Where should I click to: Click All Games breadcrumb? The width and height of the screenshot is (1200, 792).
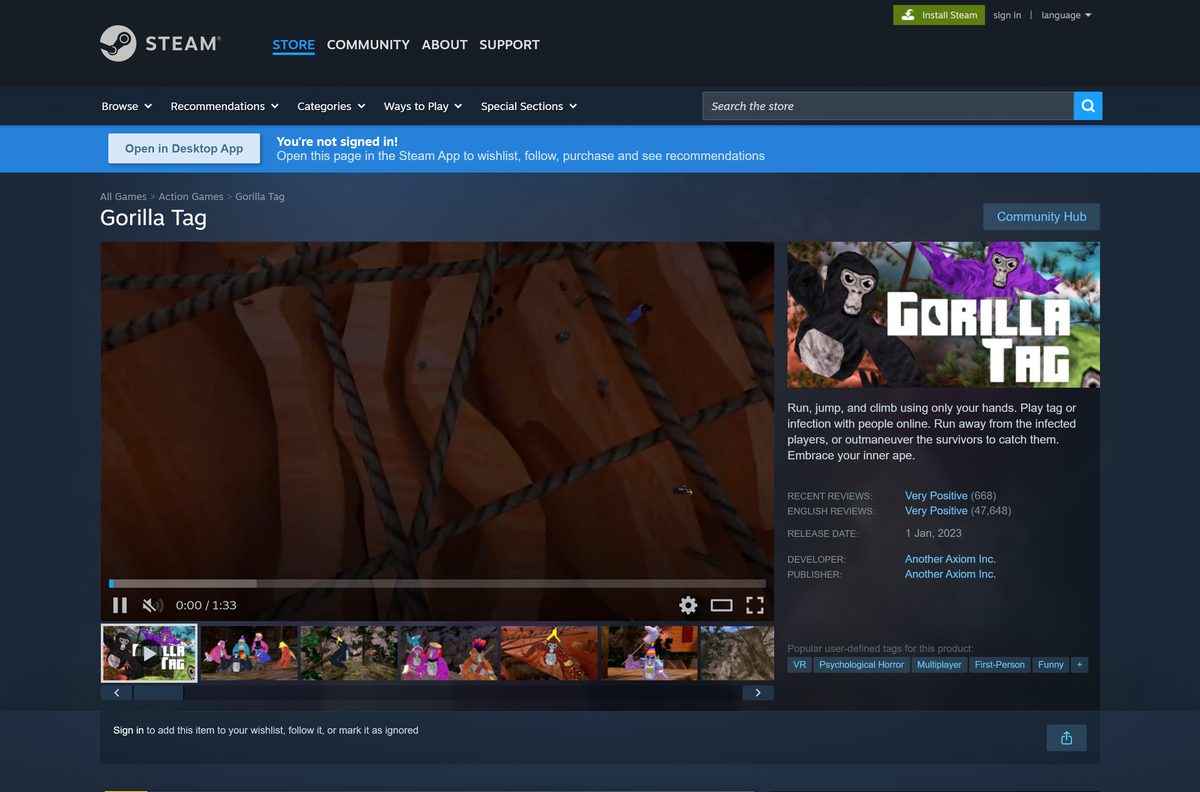click(x=123, y=197)
